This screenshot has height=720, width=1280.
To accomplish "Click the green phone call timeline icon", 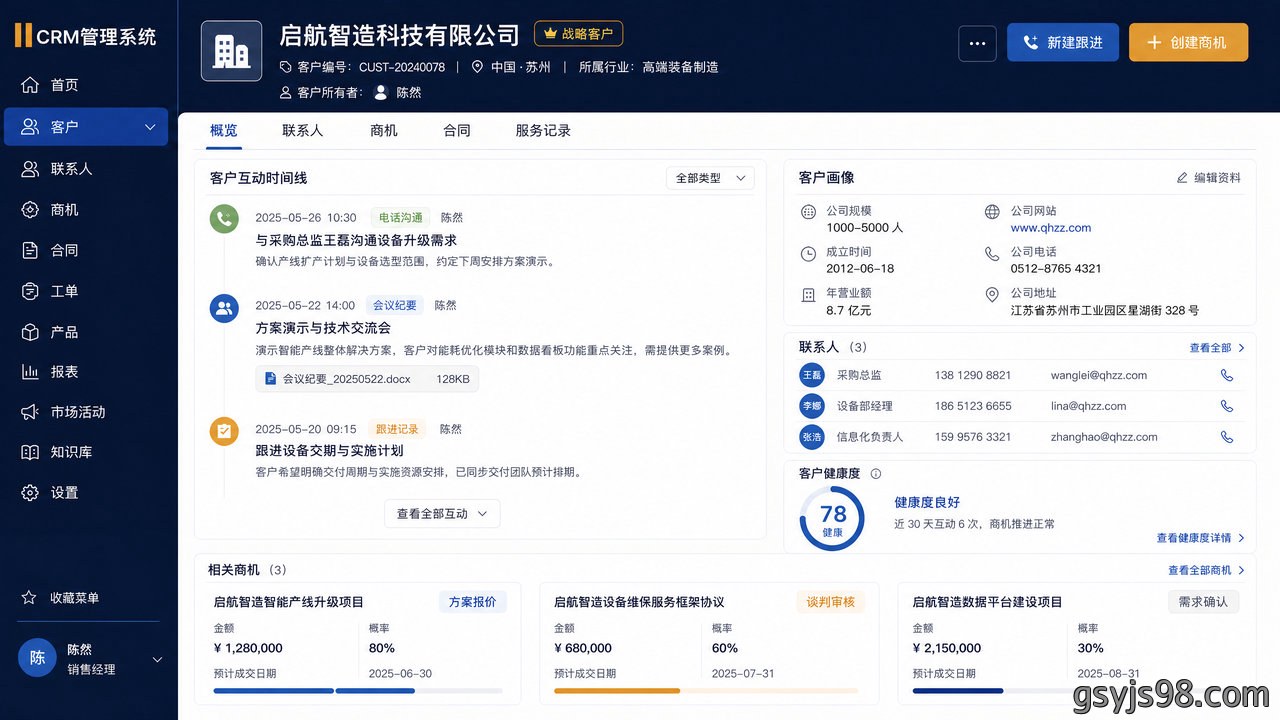I will click(224, 219).
